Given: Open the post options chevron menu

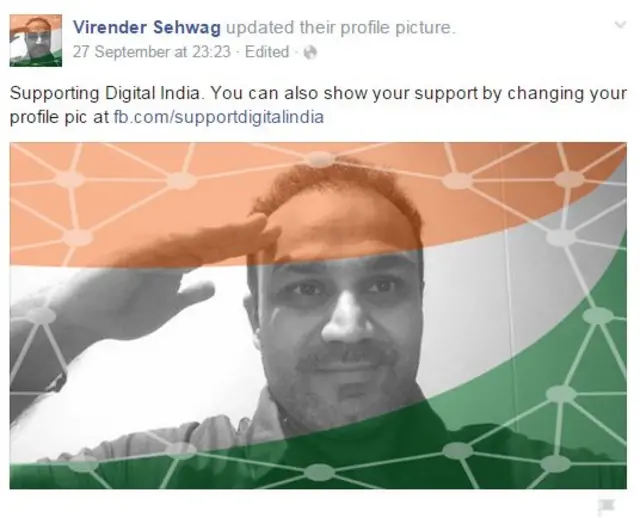Looking at the screenshot, I should (x=620, y=24).
